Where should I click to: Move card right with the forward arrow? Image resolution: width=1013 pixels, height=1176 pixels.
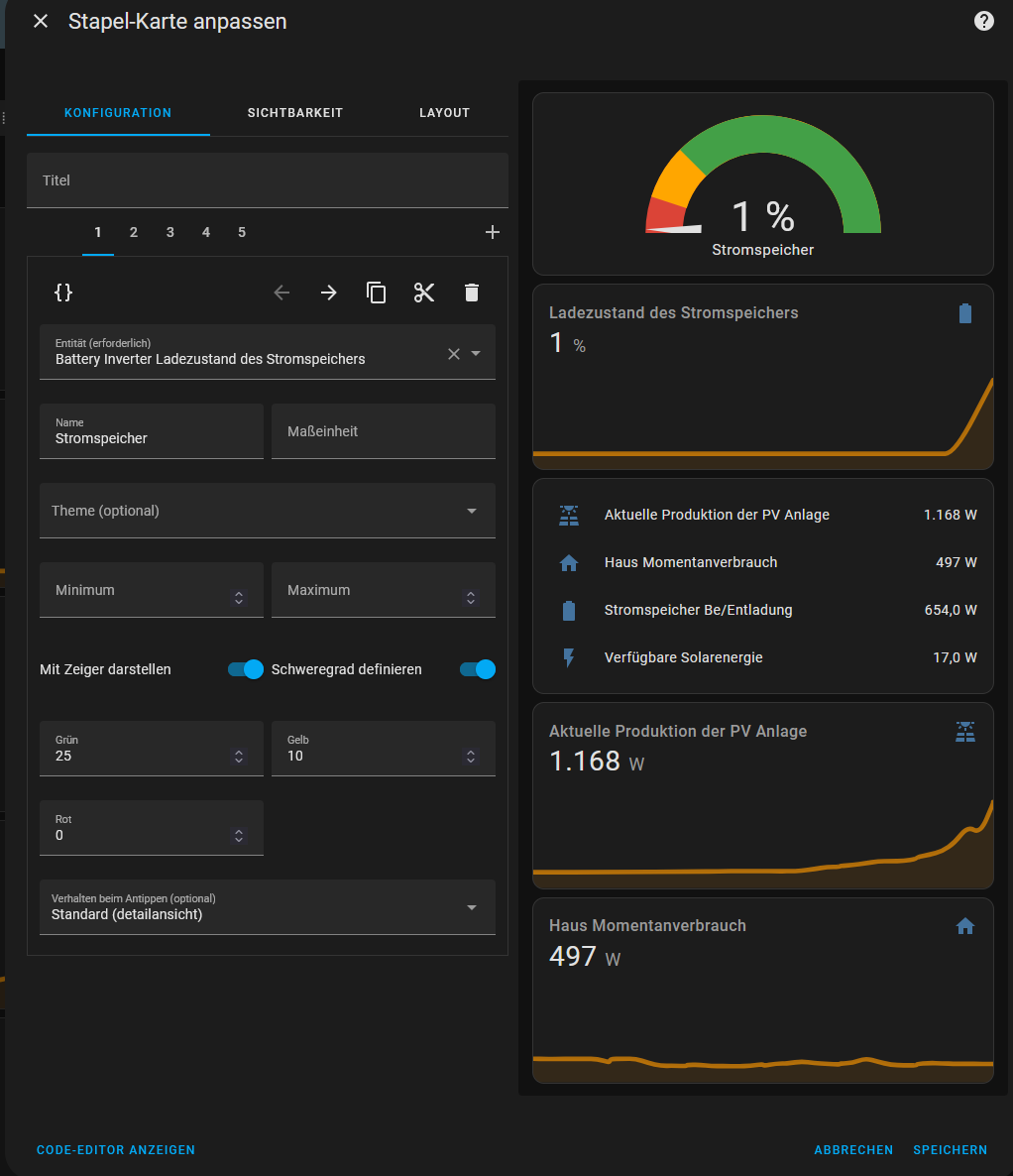[x=328, y=293]
